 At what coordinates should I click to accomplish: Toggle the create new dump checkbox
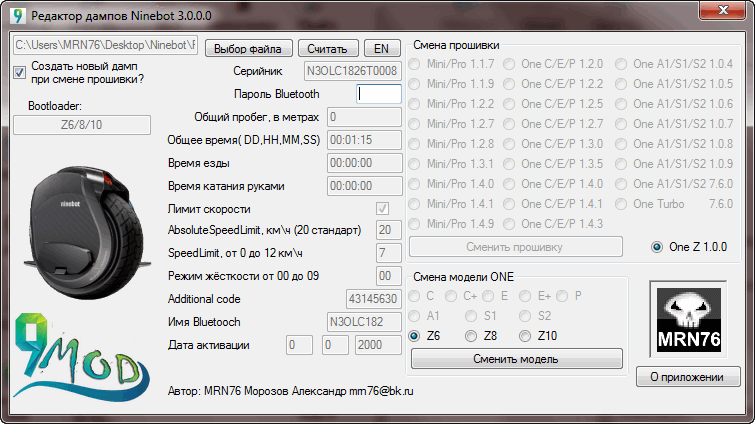(21, 71)
